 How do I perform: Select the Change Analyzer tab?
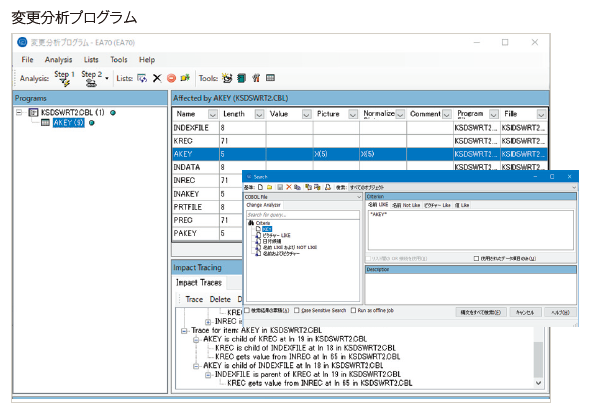coord(263,205)
